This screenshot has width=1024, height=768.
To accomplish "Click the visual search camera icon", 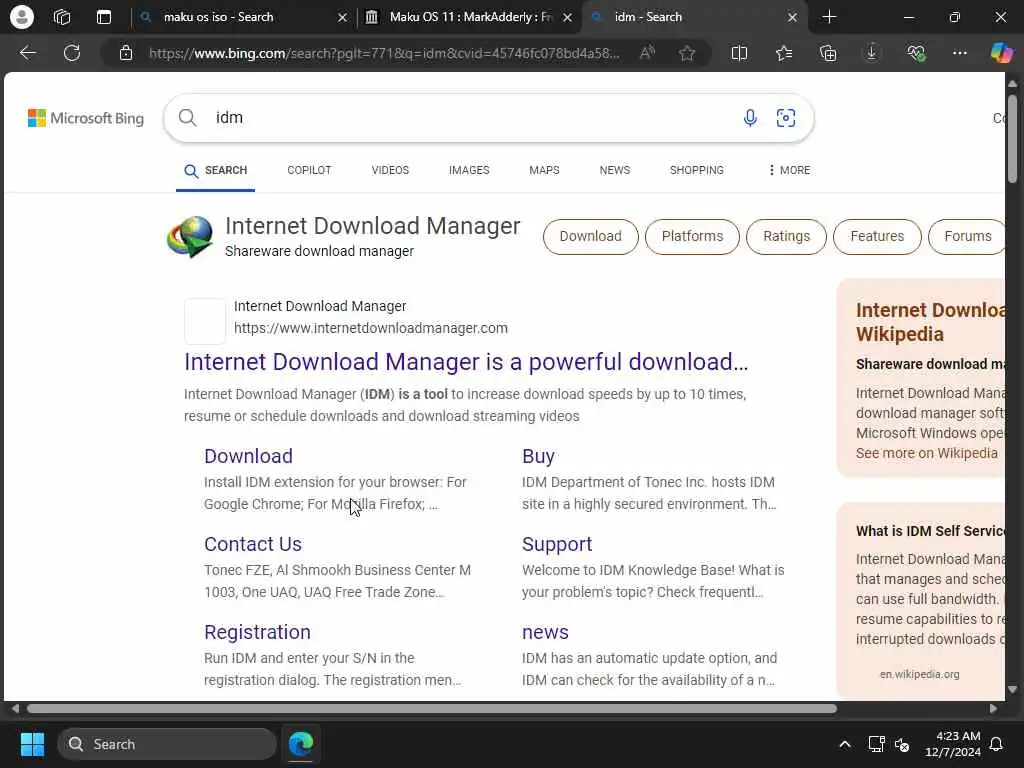I will 786,118.
